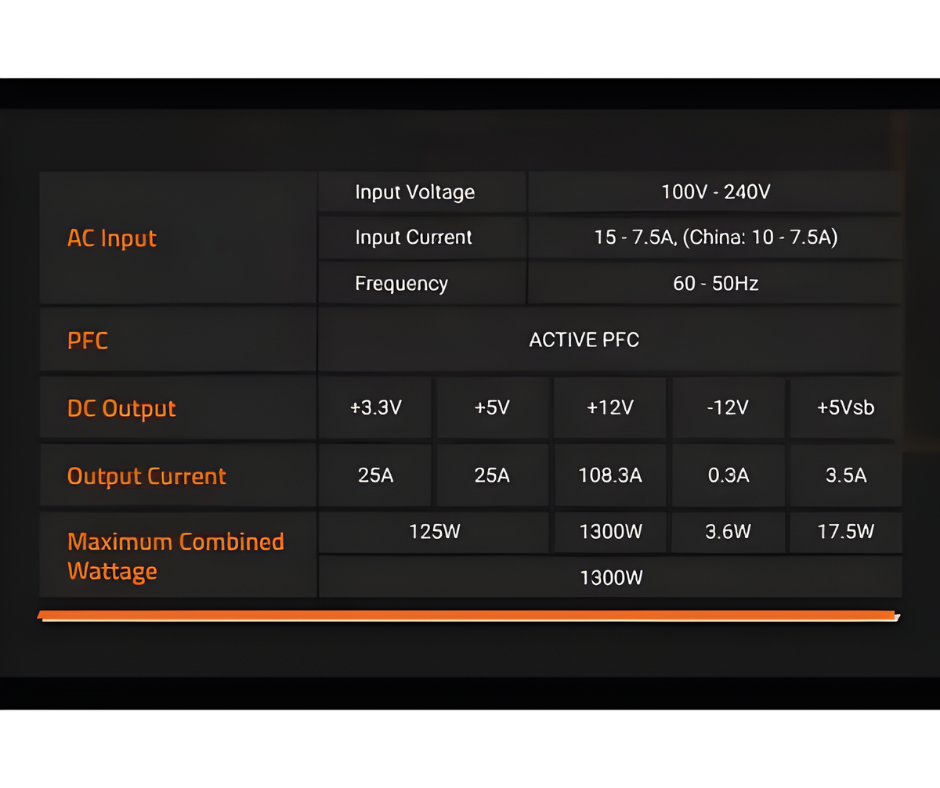Screen dimensions: 940x788
Task: Select the 125W combined wattage cell
Action: 434,532
